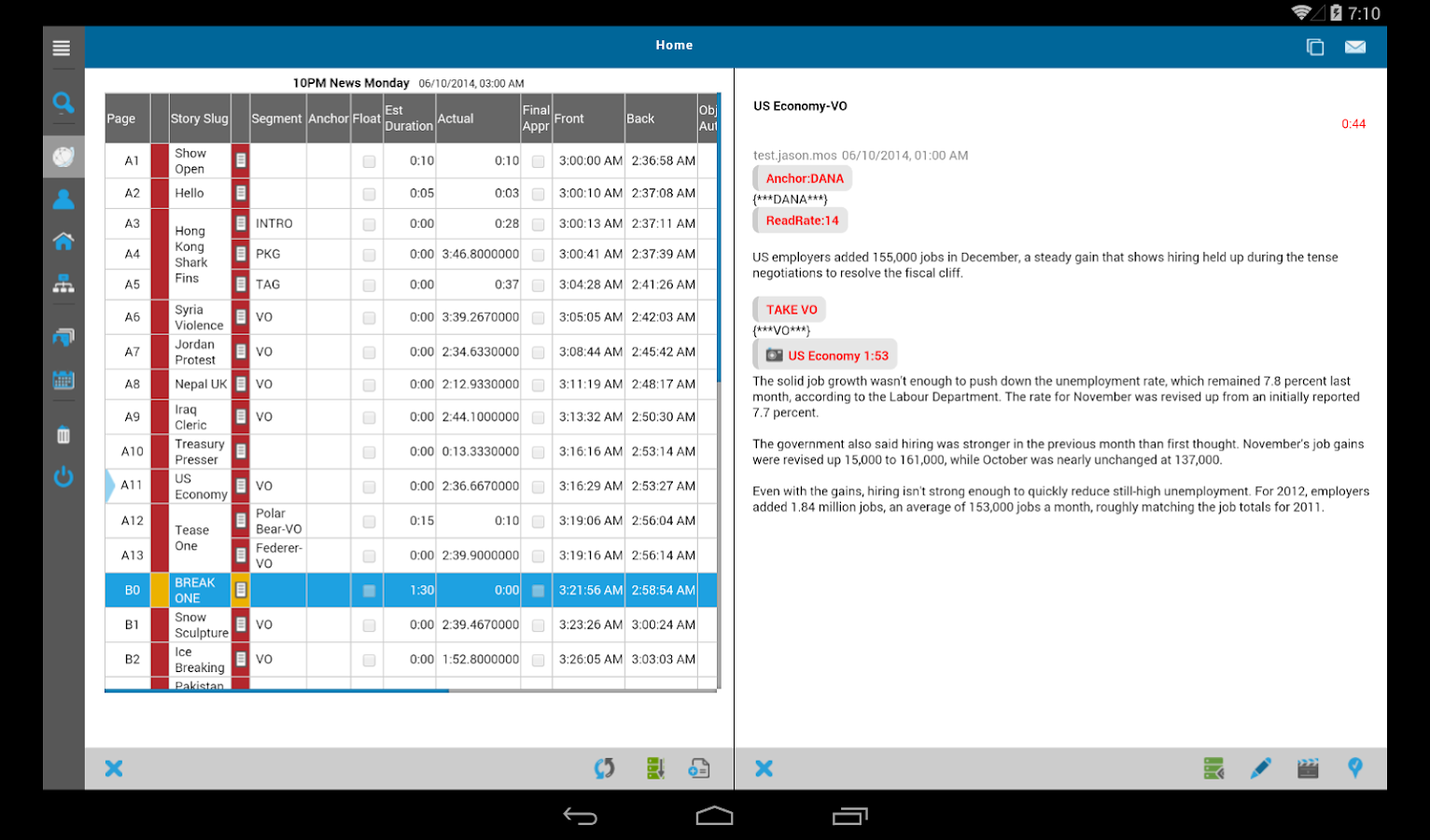
Task: Click the ReadRate:14 tag in the script
Action: (x=799, y=219)
